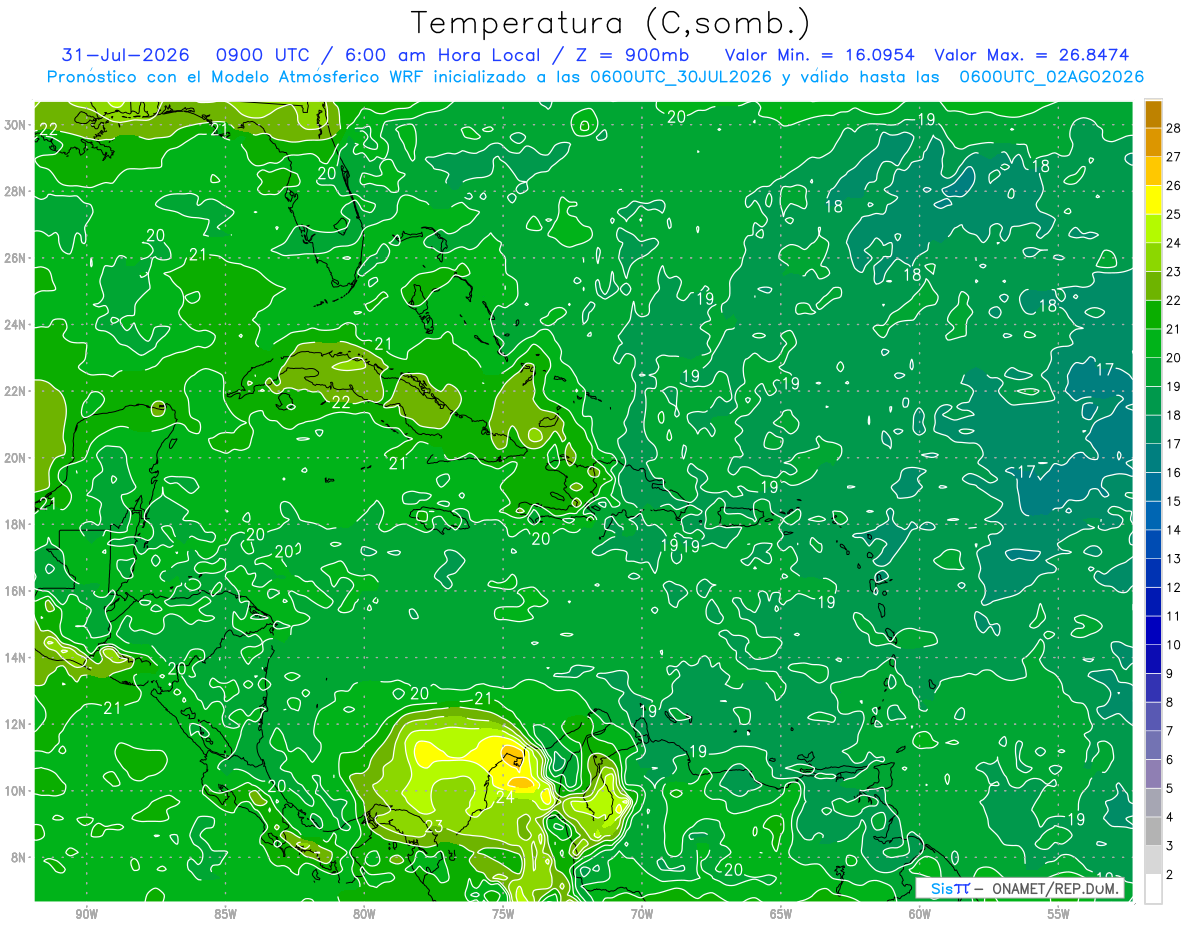Click the purple legend swatch between 5 and 6
This screenshot has height=927, width=1200.
point(1153,774)
